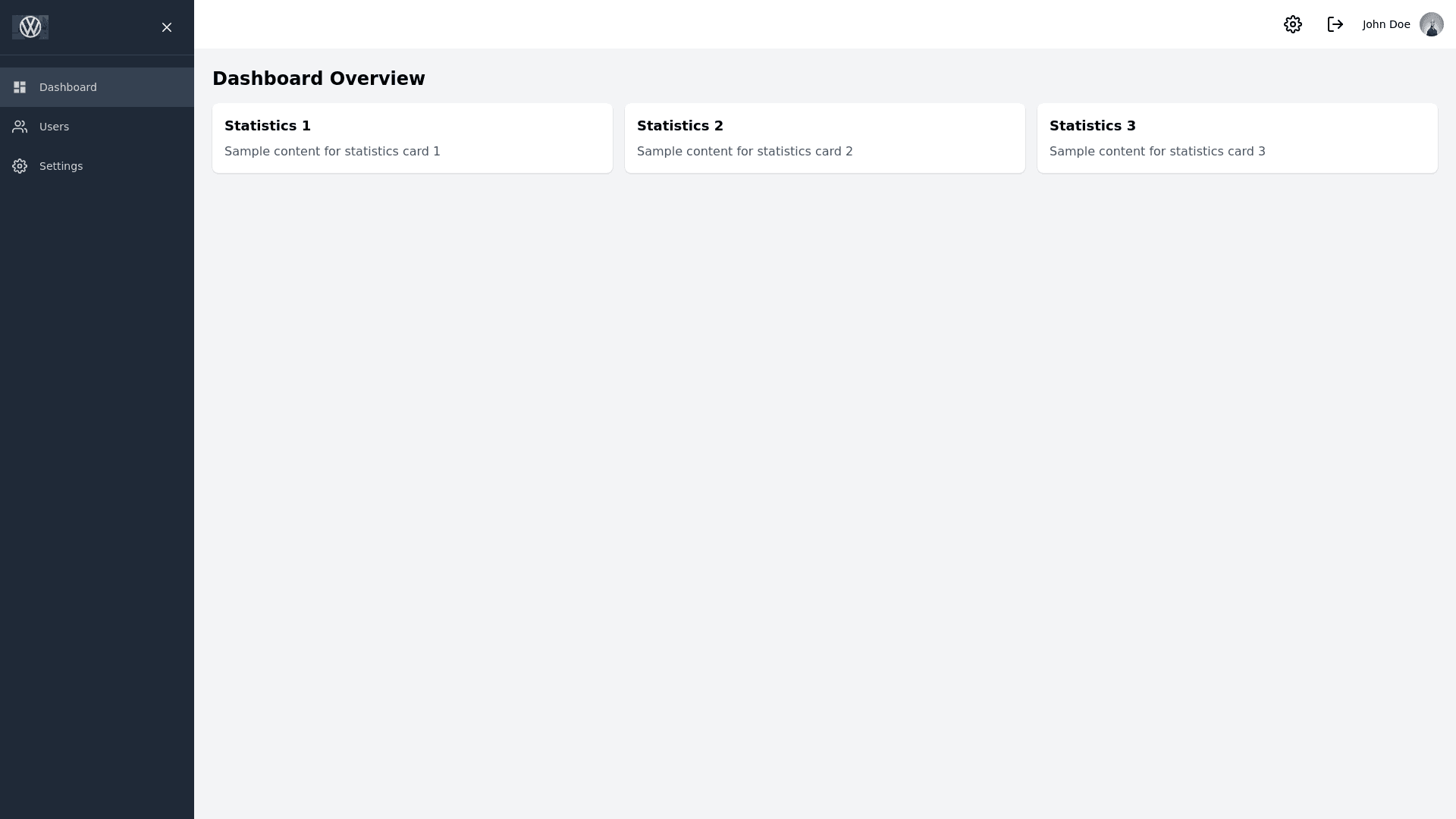This screenshot has height=819, width=1456.
Task: Select Dashboard menu item
Action: point(68,87)
